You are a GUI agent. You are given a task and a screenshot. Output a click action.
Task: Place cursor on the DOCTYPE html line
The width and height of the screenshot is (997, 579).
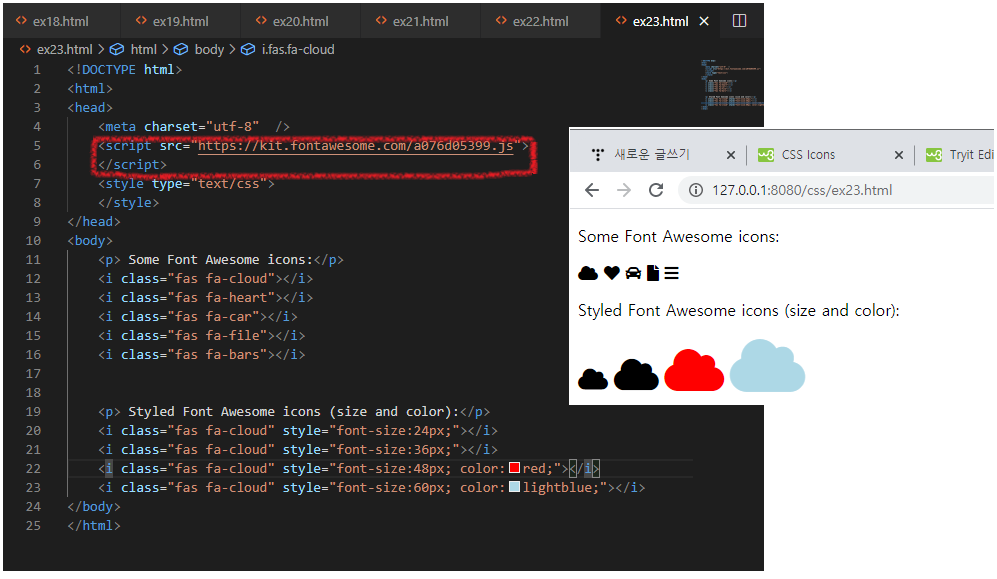tap(125, 69)
